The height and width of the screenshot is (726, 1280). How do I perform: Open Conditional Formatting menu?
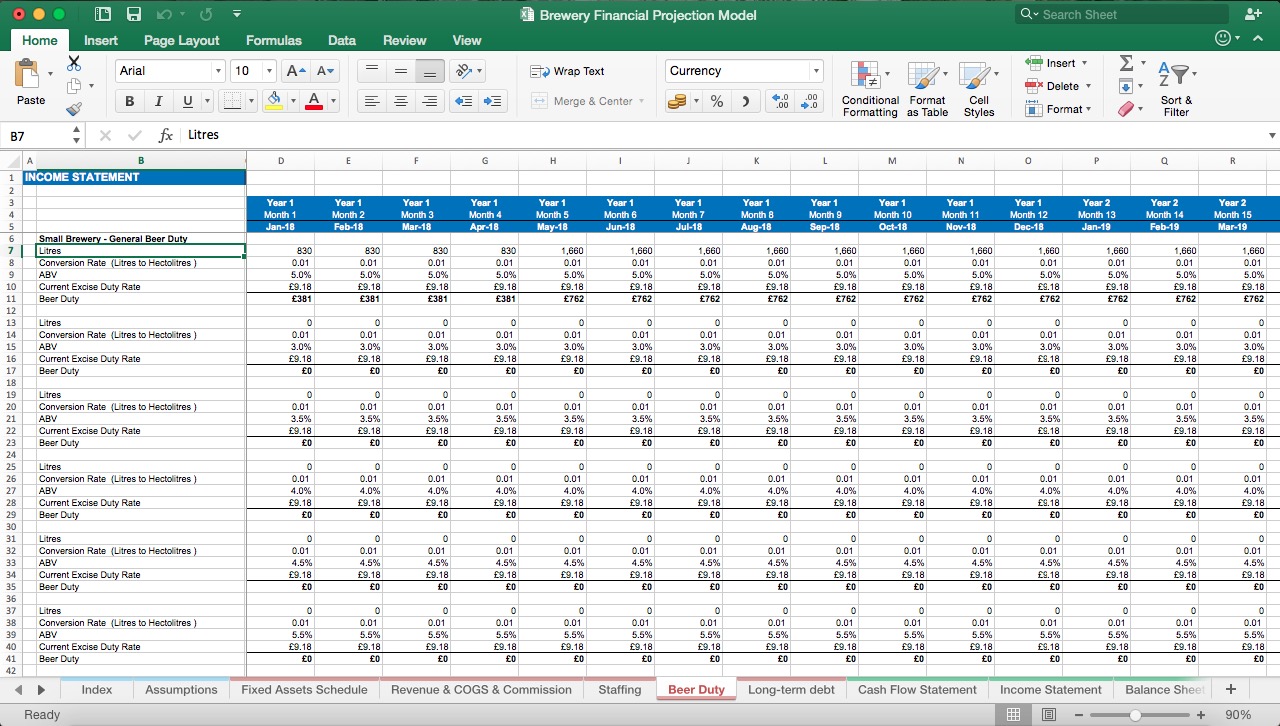point(870,88)
